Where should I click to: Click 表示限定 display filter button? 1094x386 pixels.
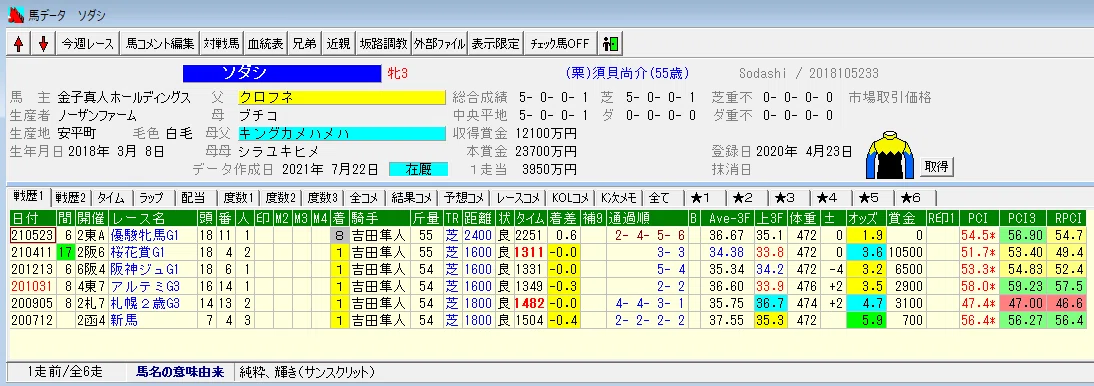point(495,44)
